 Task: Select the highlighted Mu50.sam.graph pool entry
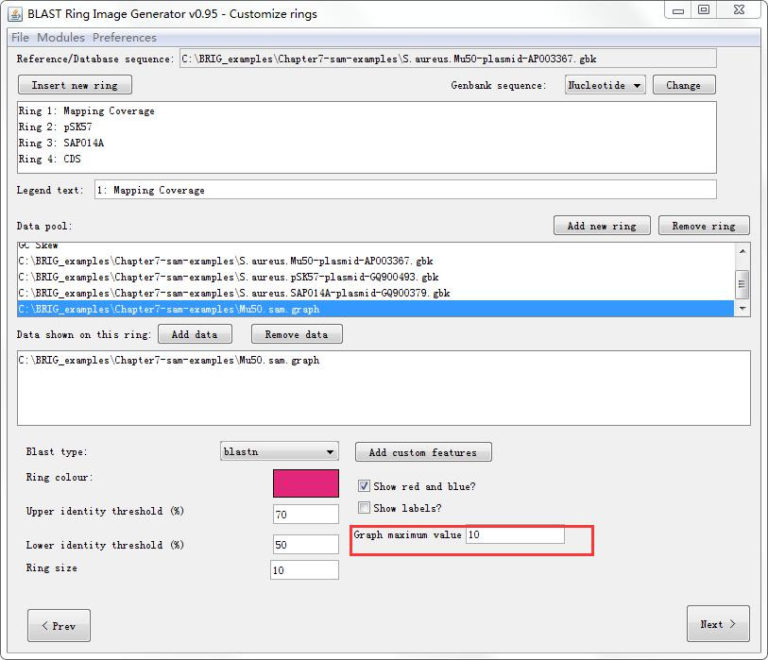point(375,309)
